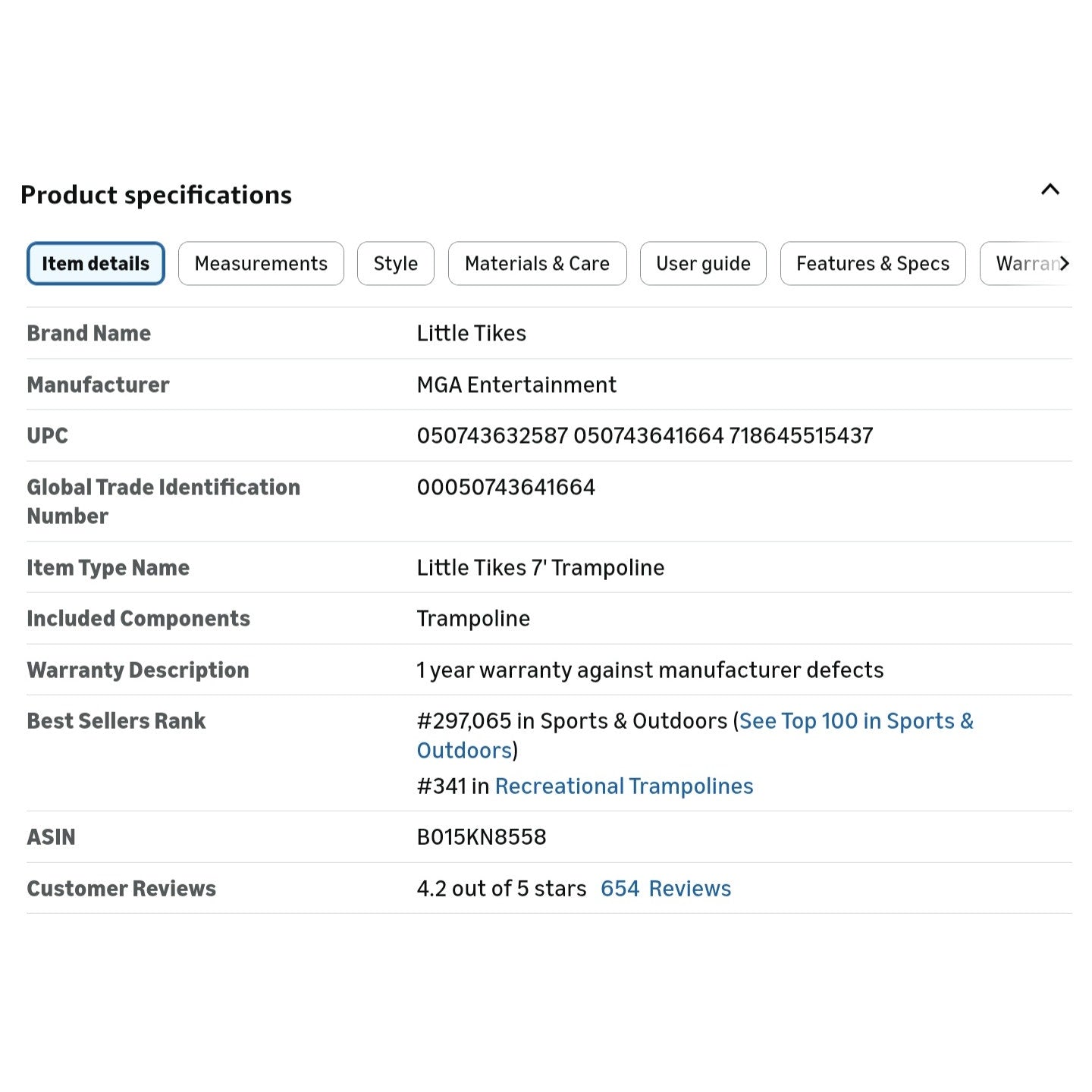Screen dimensions: 1092x1092
Task: Click the Included Components value Trampoline
Action: 473,619
